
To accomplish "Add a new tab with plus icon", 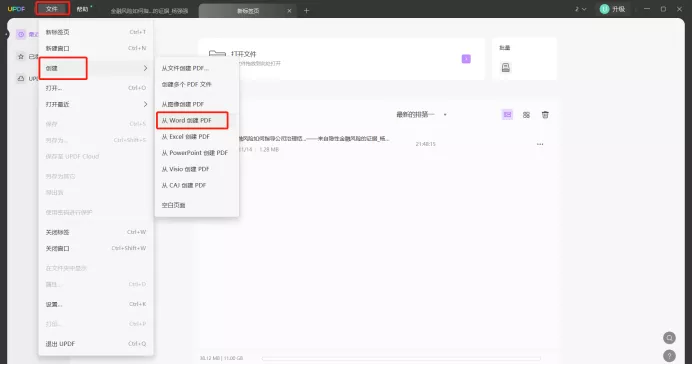I will point(306,11).
